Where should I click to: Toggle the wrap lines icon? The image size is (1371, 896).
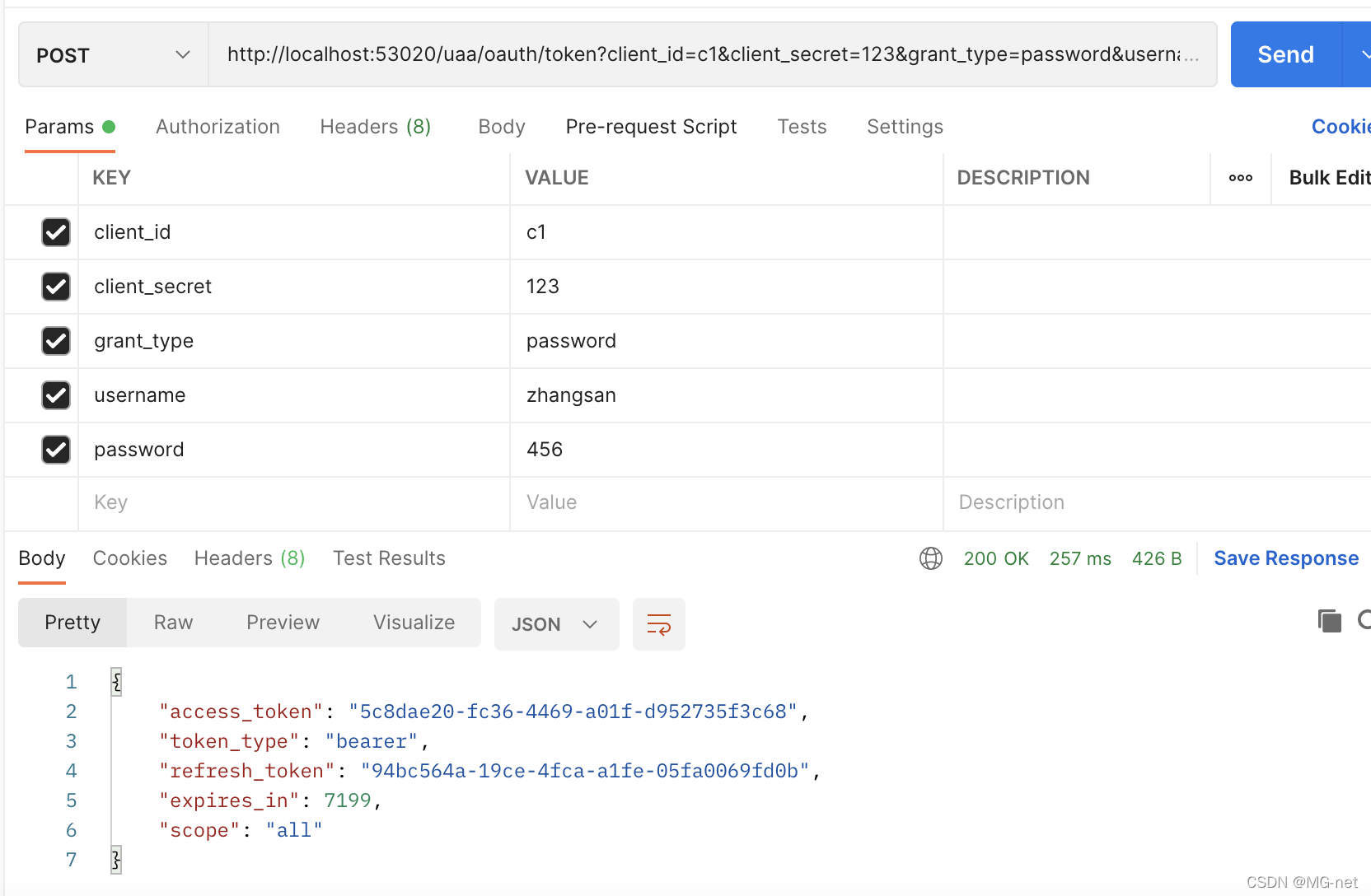[x=659, y=624]
